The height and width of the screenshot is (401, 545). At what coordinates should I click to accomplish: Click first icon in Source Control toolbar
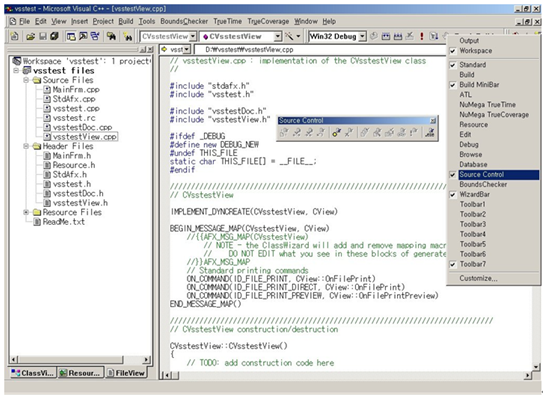[x=284, y=132]
